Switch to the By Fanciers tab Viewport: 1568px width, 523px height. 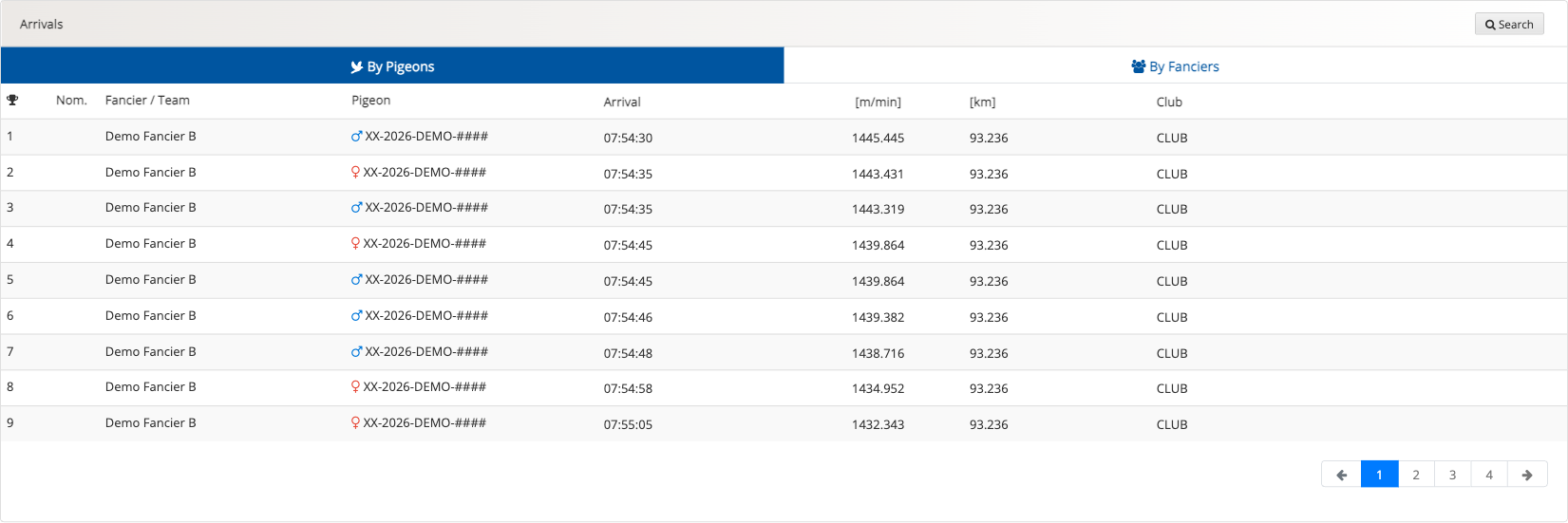(1175, 66)
